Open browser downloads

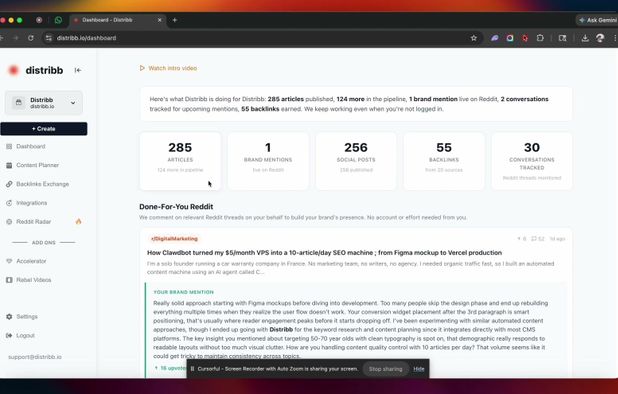pos(585,38)
